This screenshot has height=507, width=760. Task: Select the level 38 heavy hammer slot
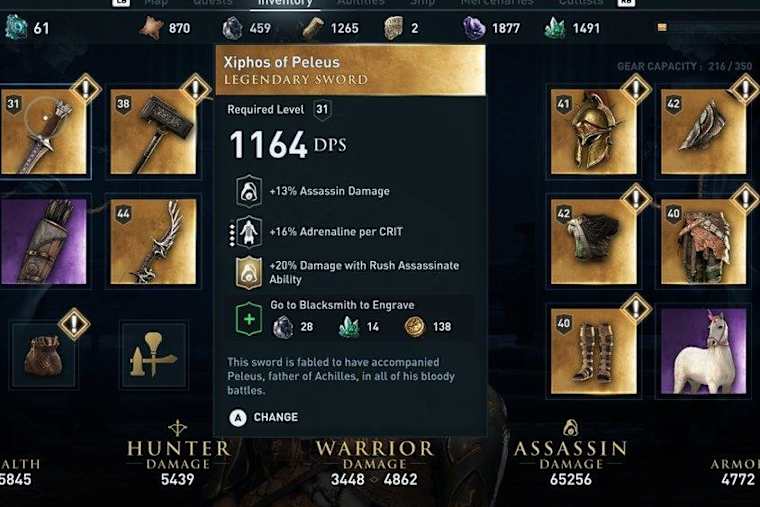(153, 131)
